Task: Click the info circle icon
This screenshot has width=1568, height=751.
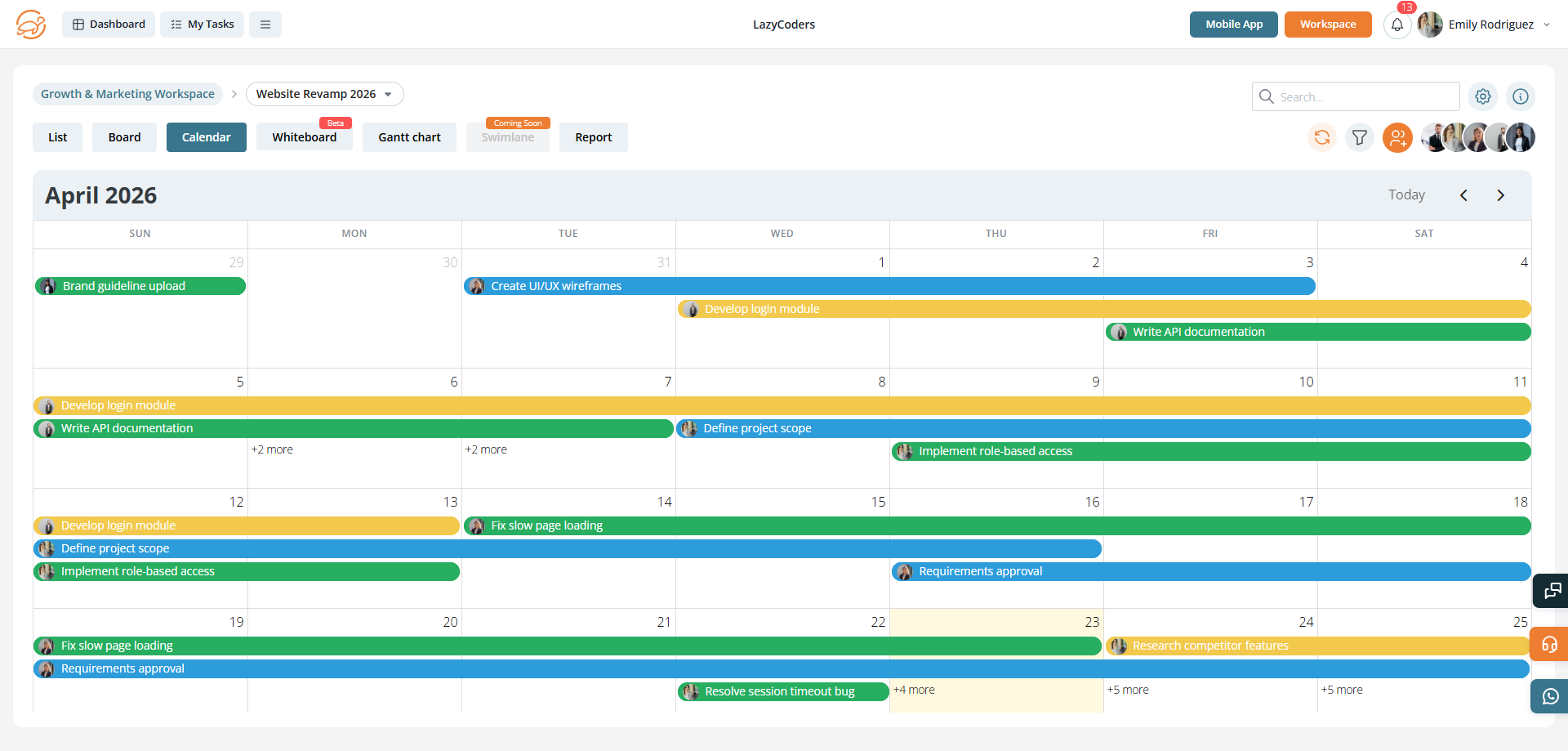Action: click(x=1520, y=96)
